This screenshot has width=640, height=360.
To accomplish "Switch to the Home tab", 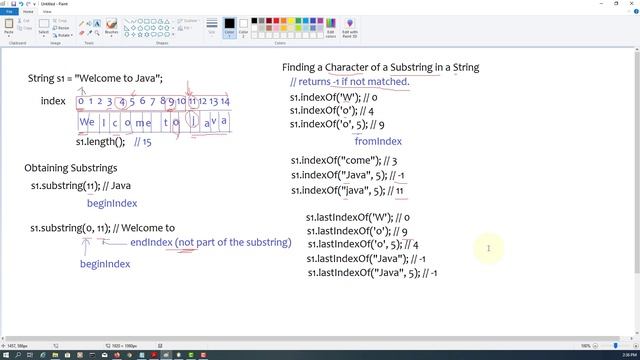I will point(28,11).
